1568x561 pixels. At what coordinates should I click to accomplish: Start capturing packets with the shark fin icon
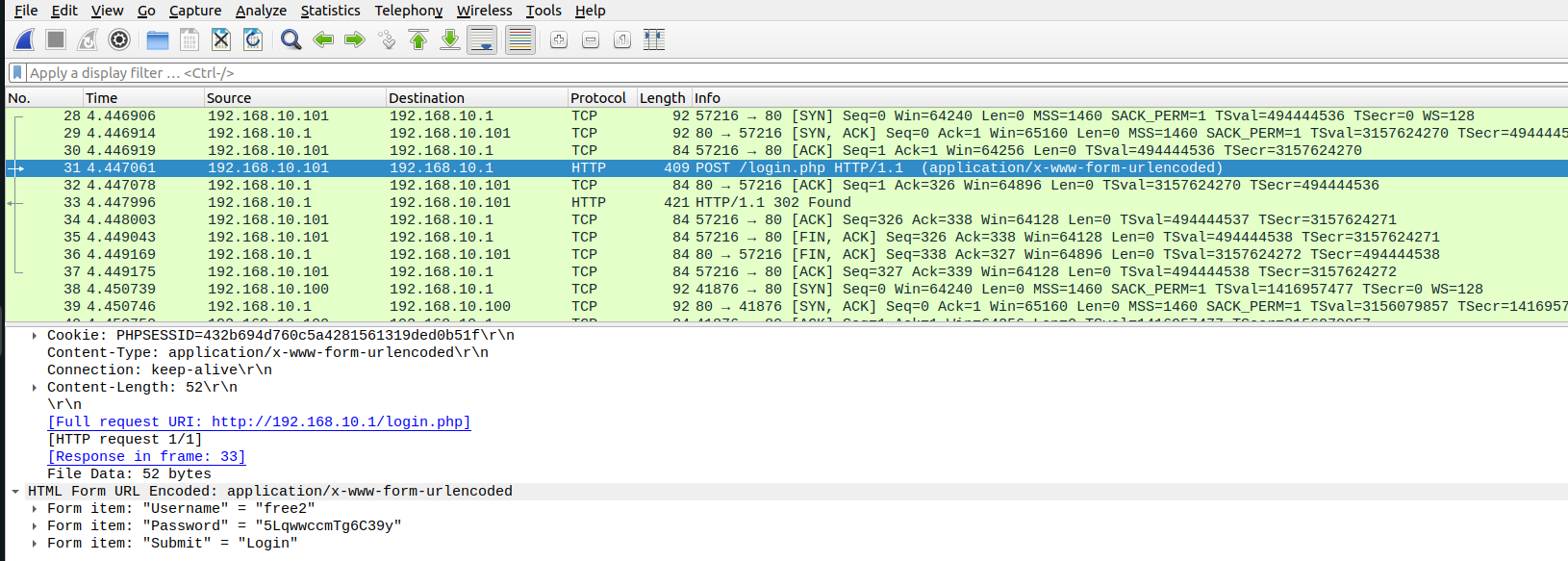25,39
